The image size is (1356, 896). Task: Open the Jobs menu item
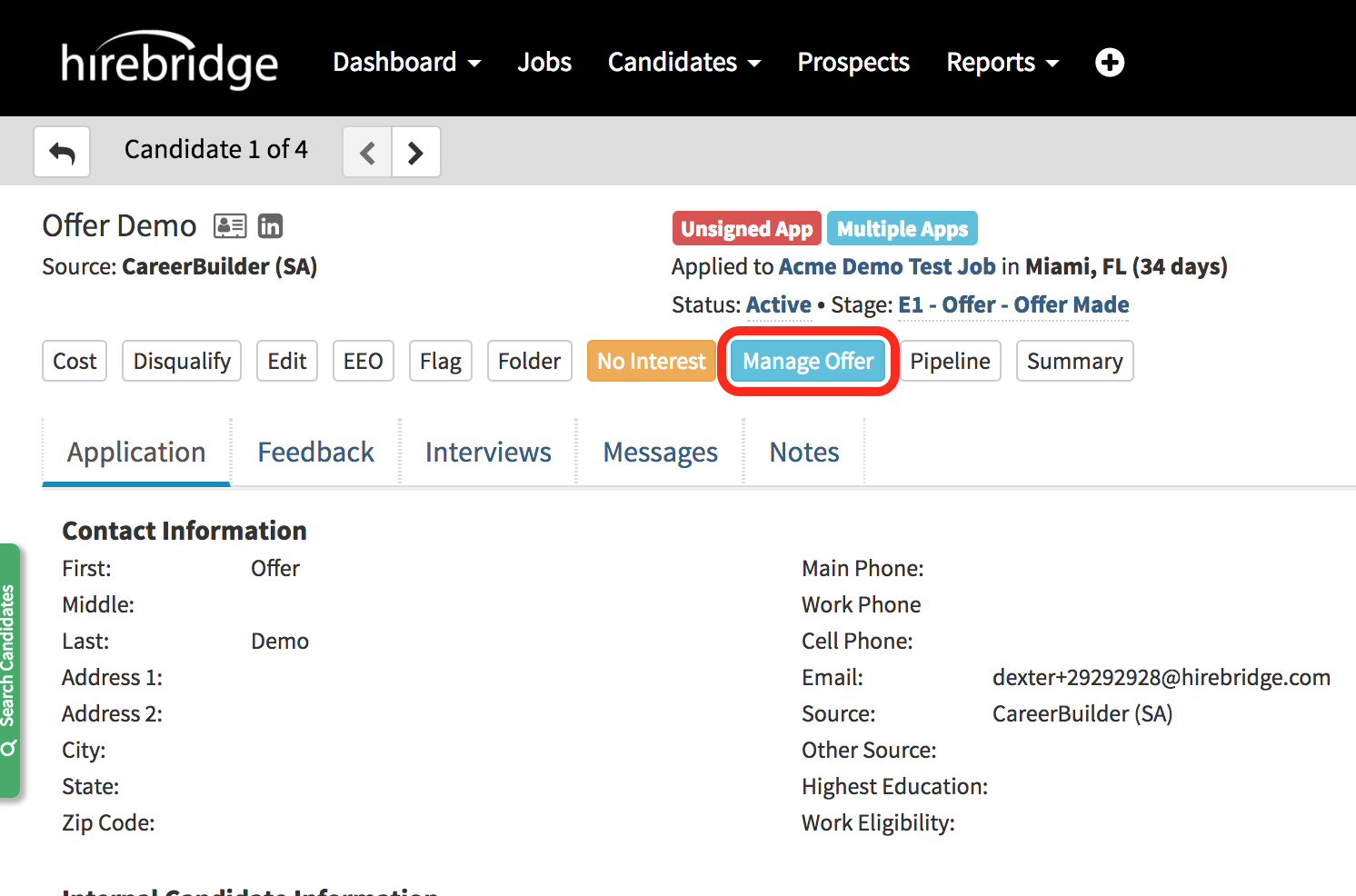[544, 62]
